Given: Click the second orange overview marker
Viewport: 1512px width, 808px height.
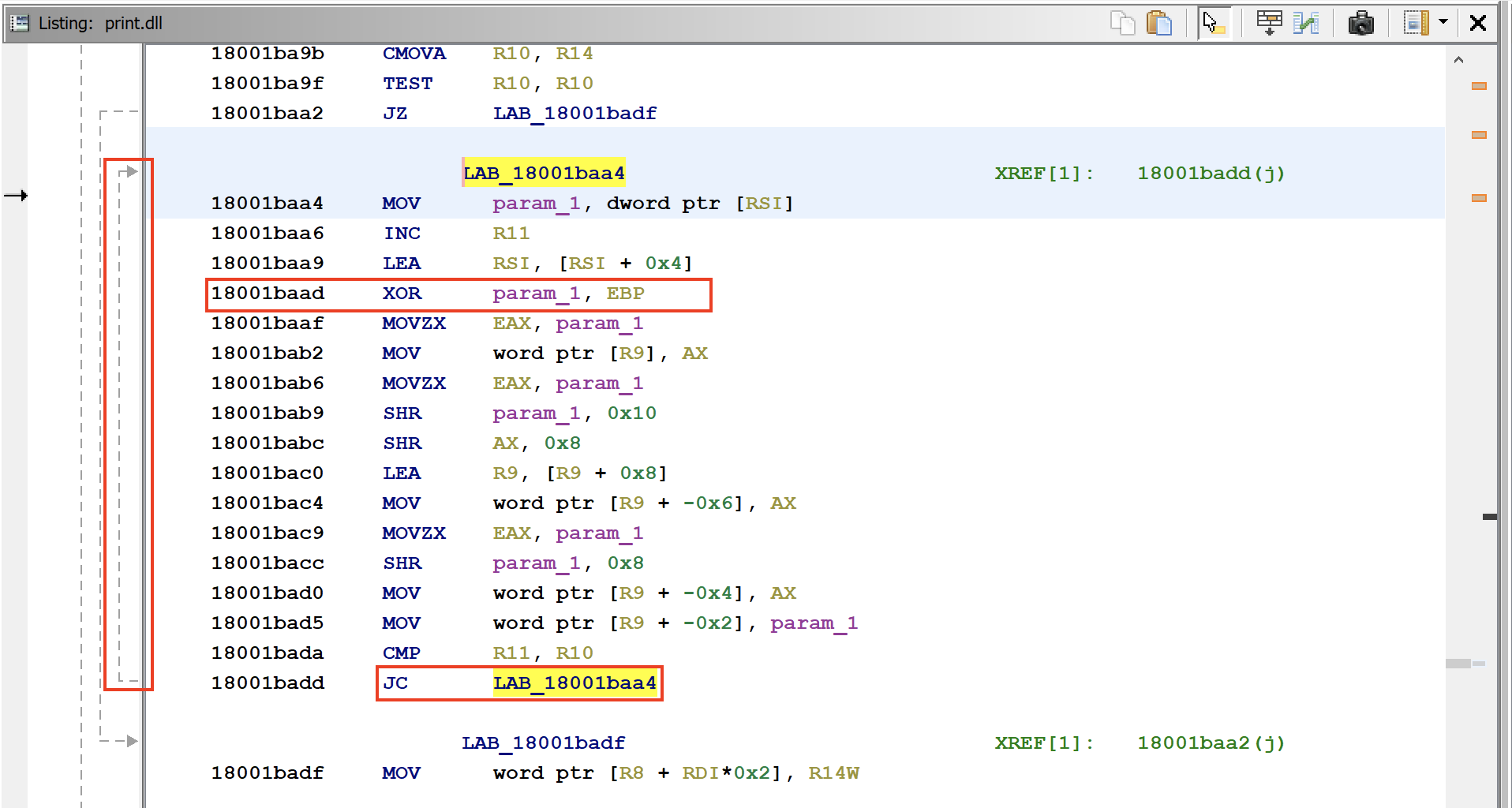Looking at the screenshot, I should click(1479, 135).
